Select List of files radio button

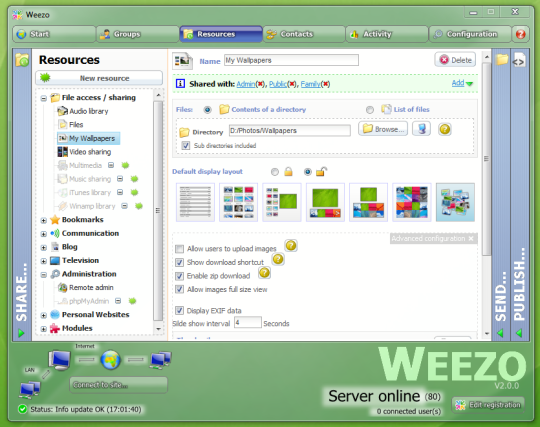pyautogui.click(x=370, y=110)
